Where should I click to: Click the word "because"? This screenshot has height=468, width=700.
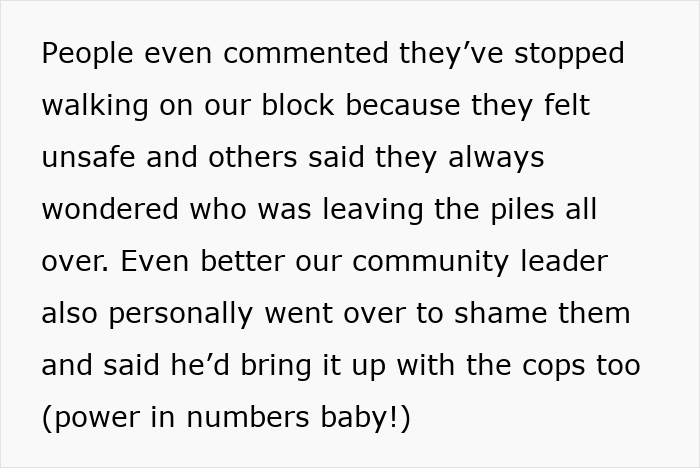click(x=403, y=105)
